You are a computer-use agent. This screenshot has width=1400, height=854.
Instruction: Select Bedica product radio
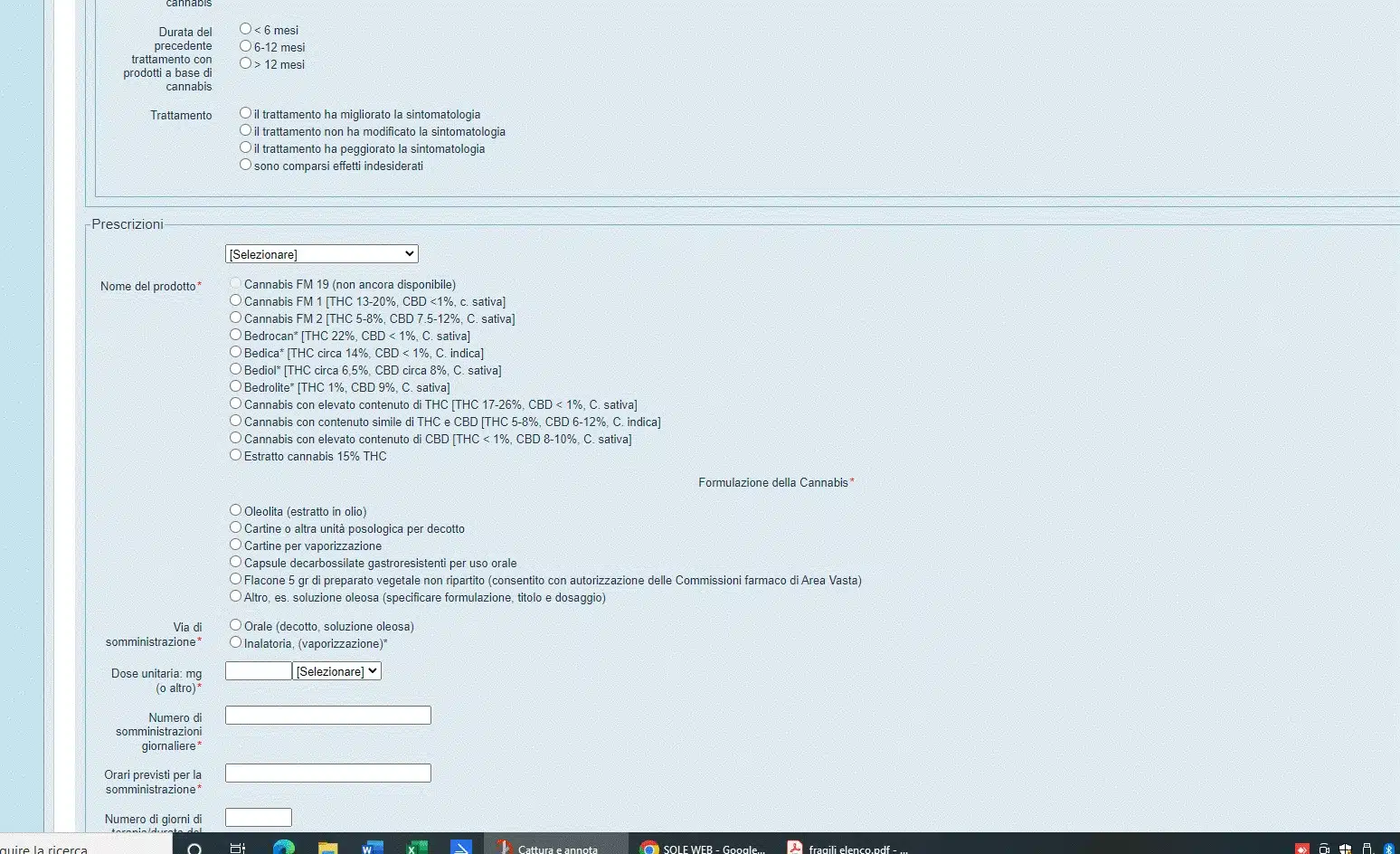pyautogui.click(x=235, y=352)
